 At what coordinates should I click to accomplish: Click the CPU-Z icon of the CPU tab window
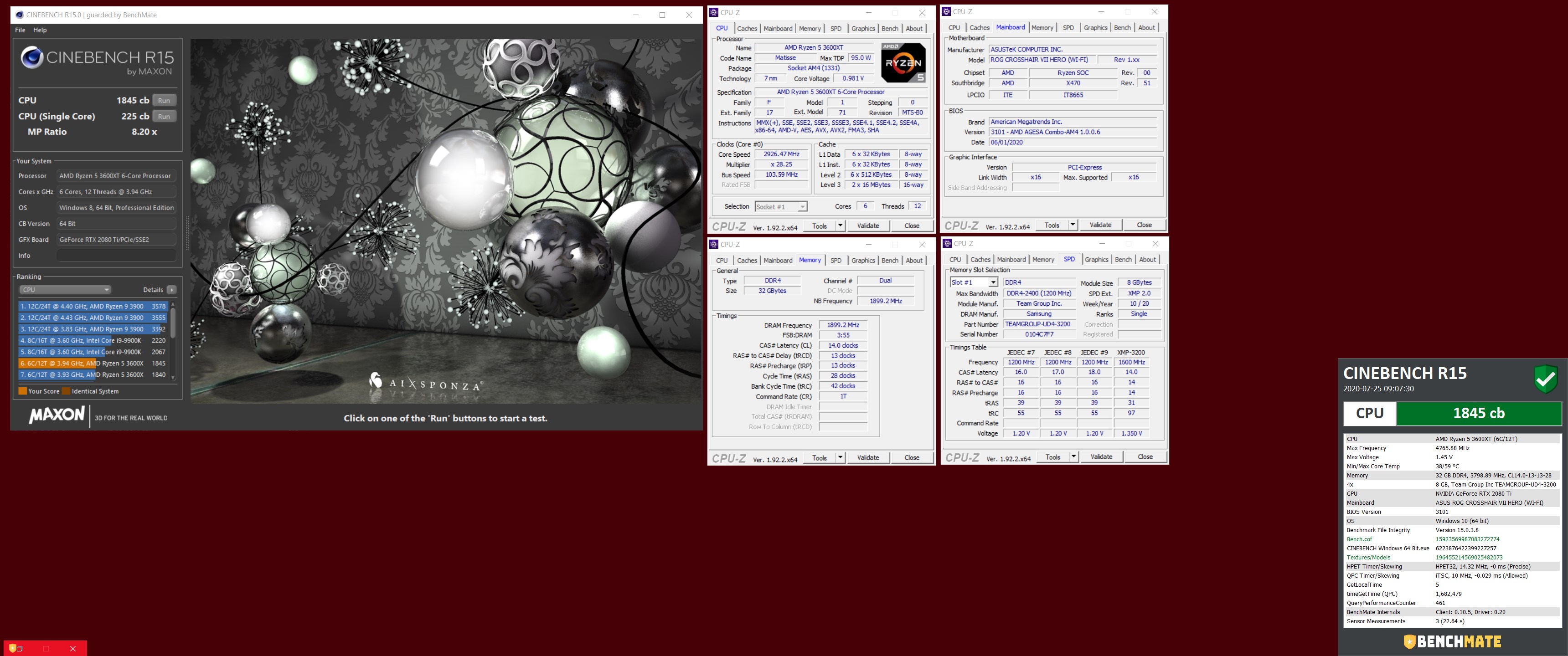point(714,12)
